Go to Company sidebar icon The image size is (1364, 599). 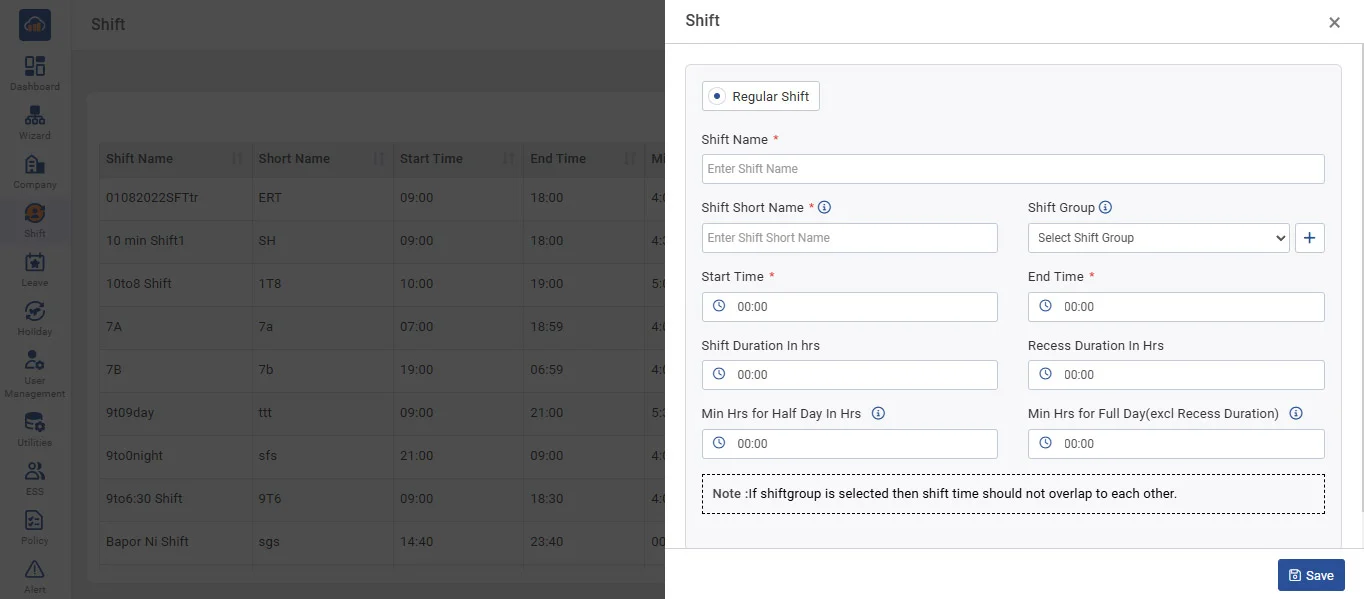tap(35, 165)
